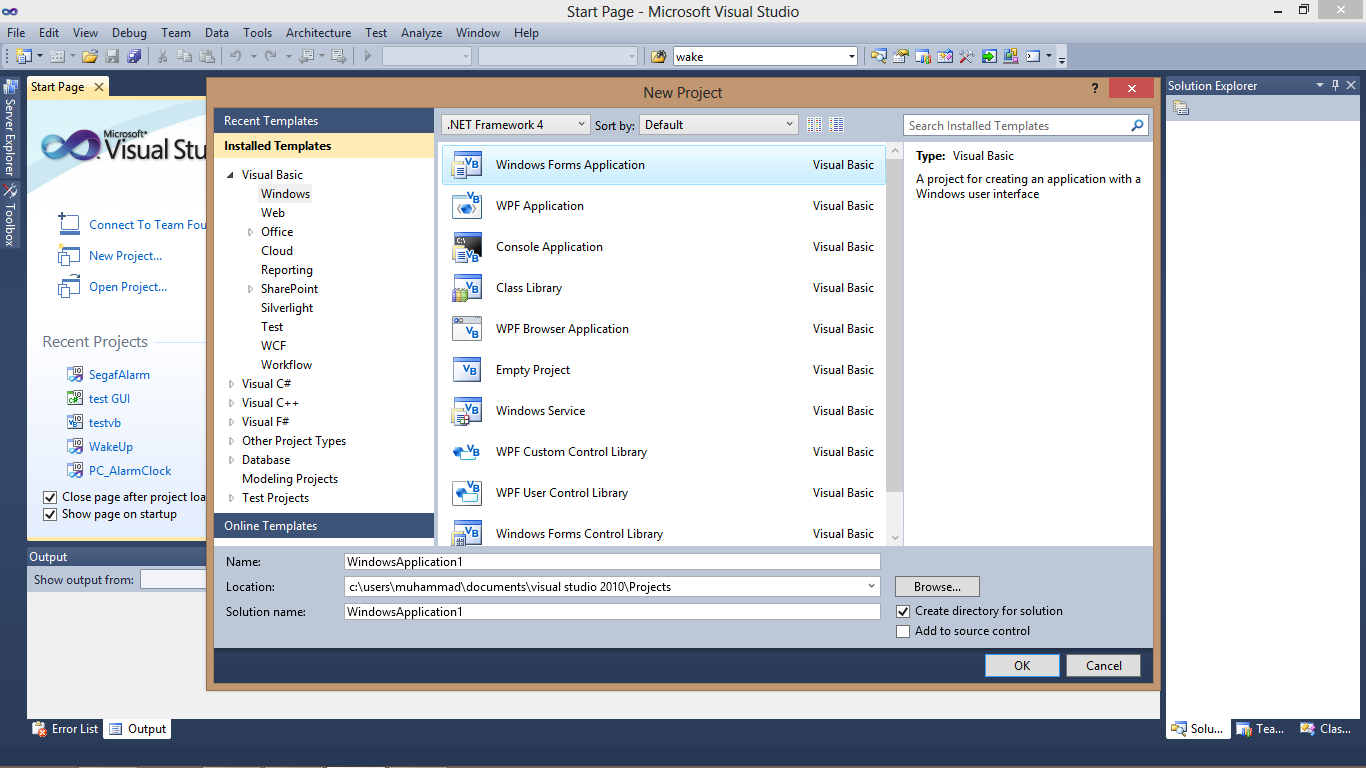Click the templates list vertical scrollbar

click(895, 344)
